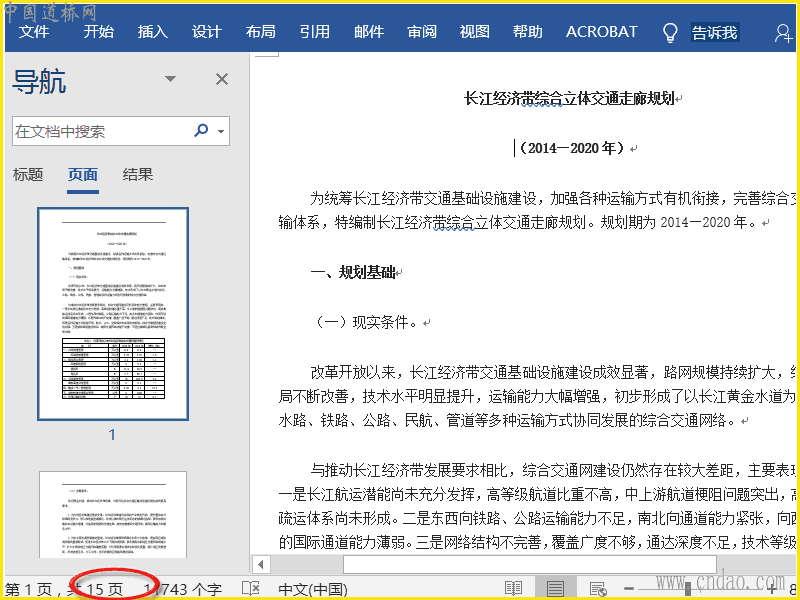Select the second page thumbnail
Image resolution: width=800 pixels, height=600 pixels.
point(113,514)
